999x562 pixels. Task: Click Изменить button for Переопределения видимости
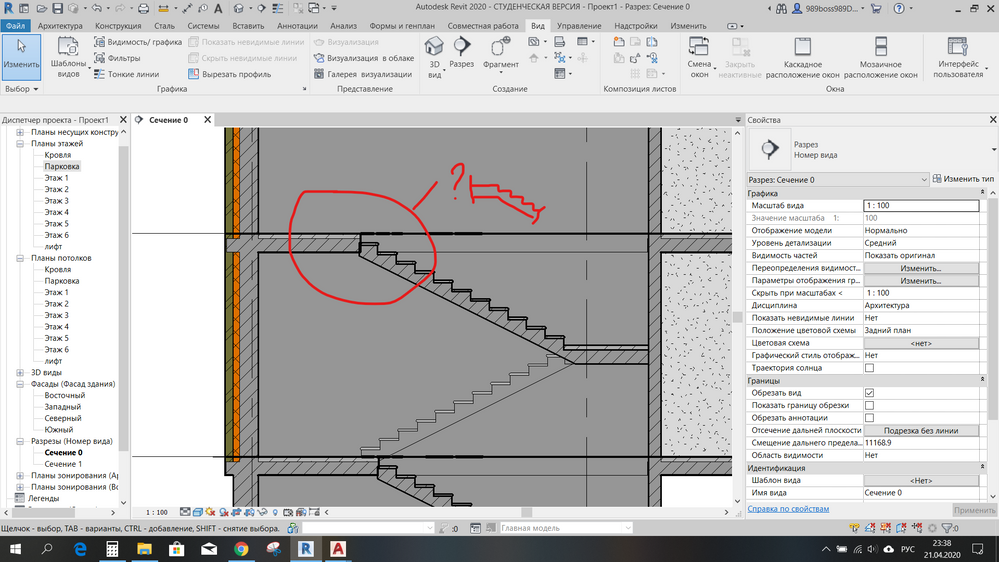(x=921, y=268)
